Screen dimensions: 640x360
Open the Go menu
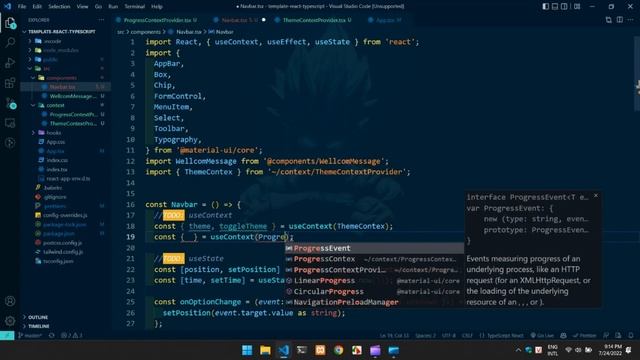coord(98,7)
